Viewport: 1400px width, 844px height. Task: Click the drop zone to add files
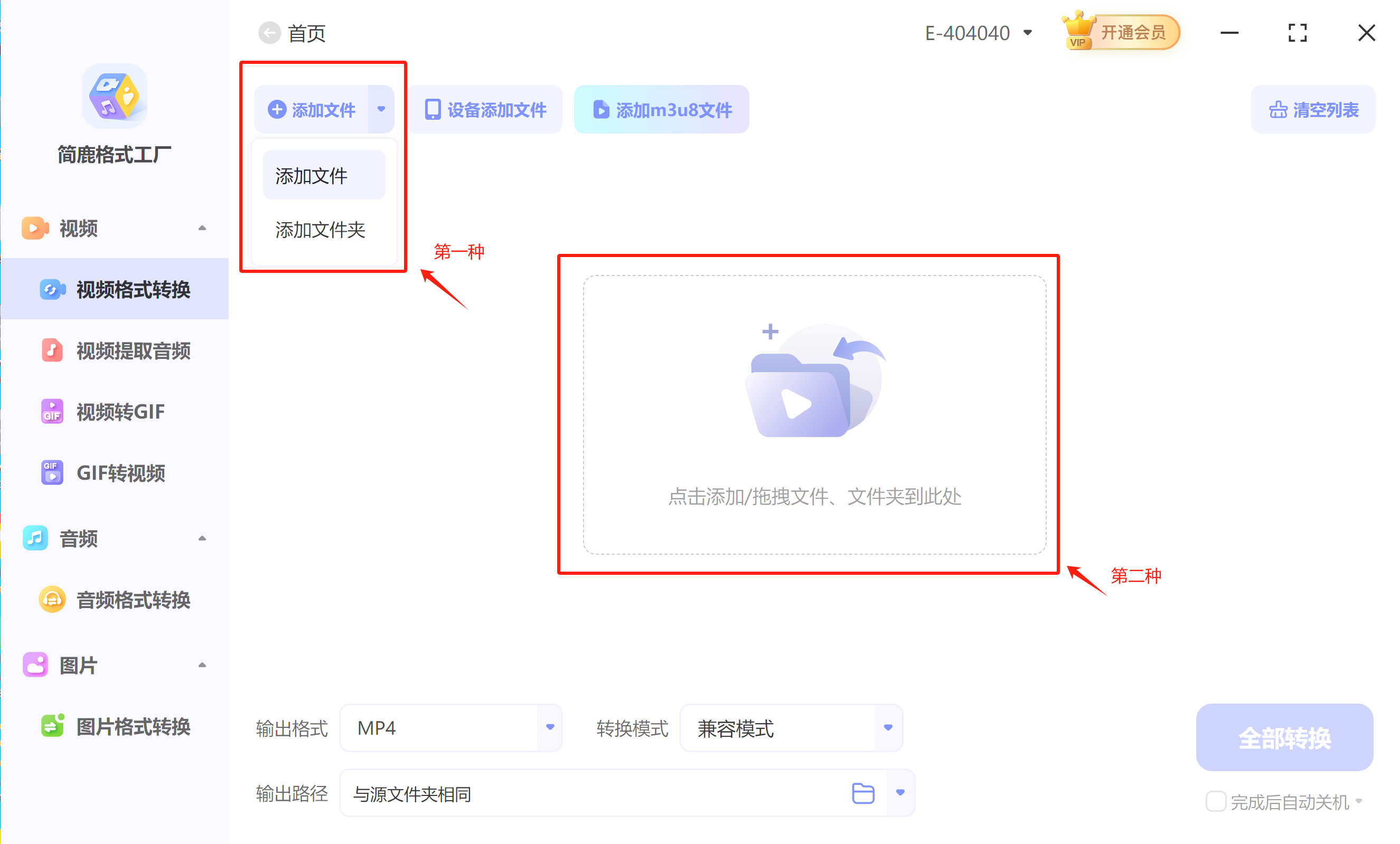814,415
